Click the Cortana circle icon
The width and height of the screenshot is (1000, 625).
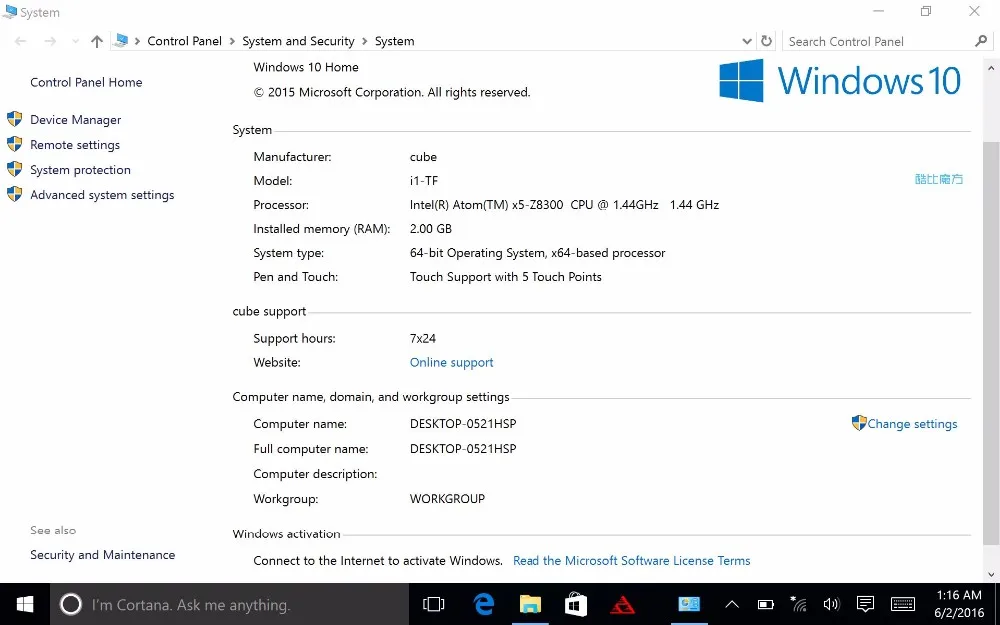[71, 604]
